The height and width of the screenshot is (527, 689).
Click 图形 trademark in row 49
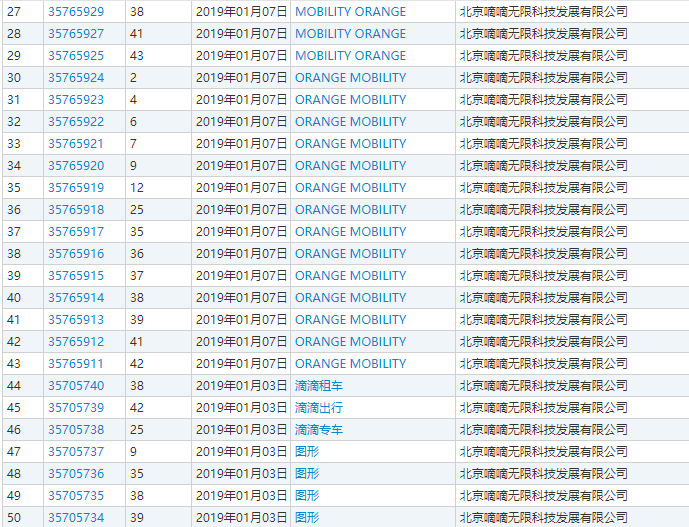click(x=307, y=495)
